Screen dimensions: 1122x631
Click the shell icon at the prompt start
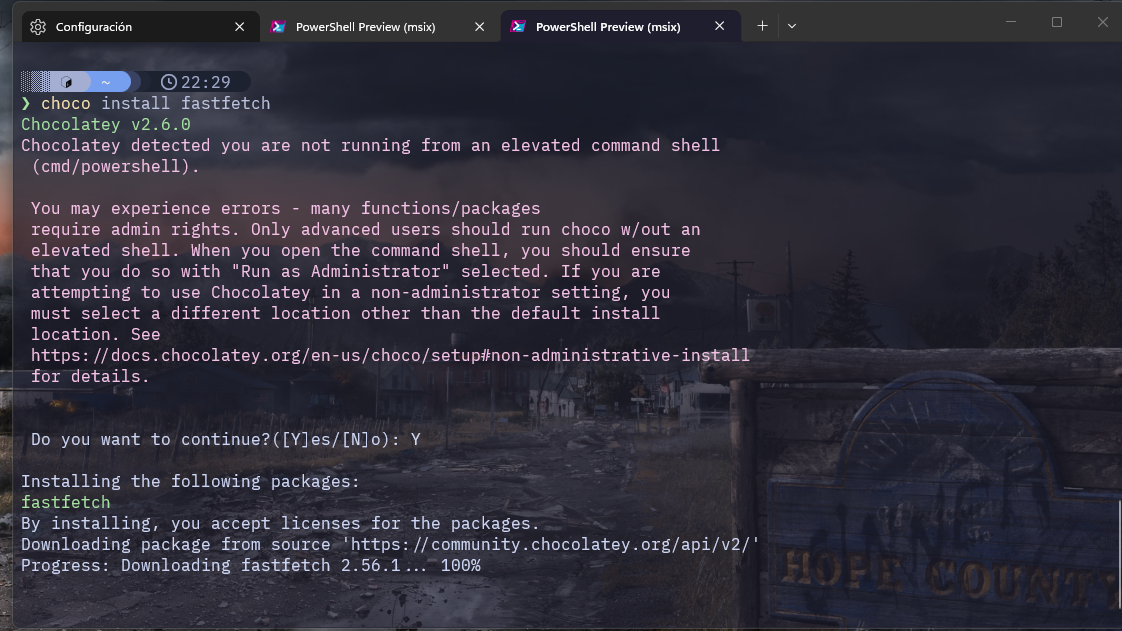[65, 81]
